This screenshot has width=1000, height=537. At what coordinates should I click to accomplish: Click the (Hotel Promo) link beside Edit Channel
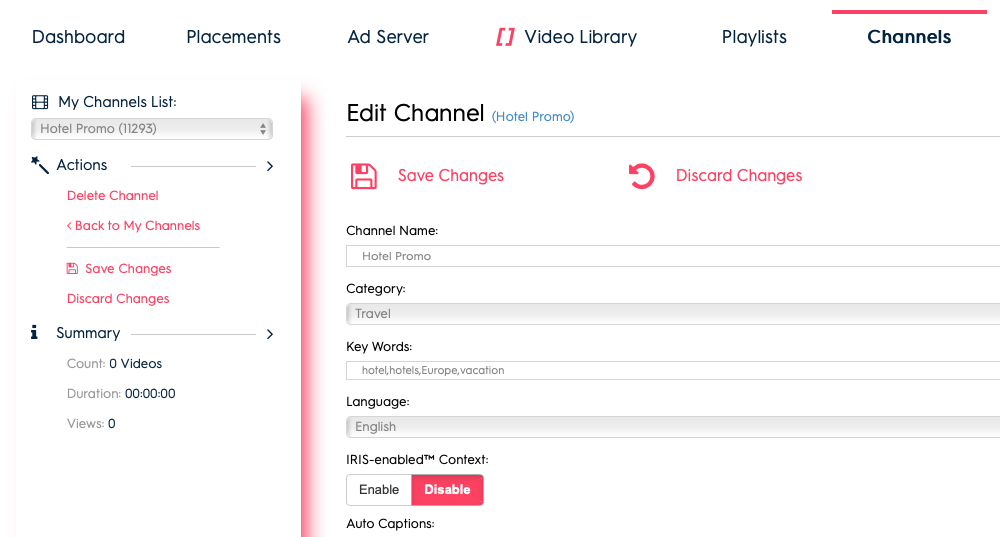click(x=533, y=117)
